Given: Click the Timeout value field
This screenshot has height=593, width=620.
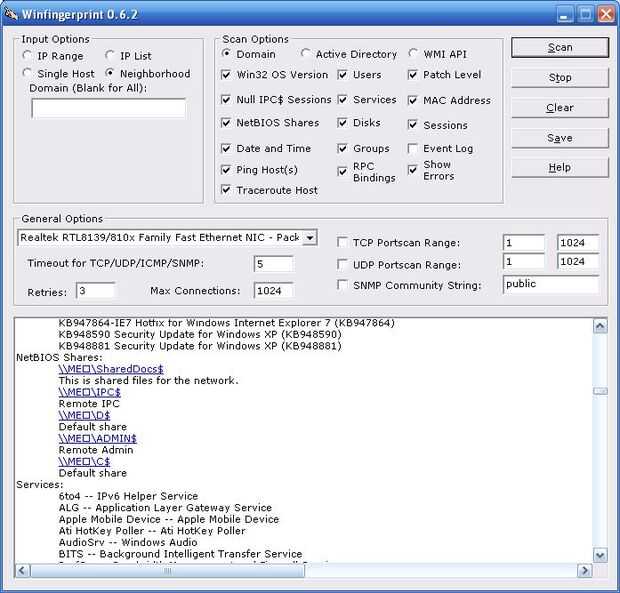Looking at the screenshot, I should coord(274,264).
